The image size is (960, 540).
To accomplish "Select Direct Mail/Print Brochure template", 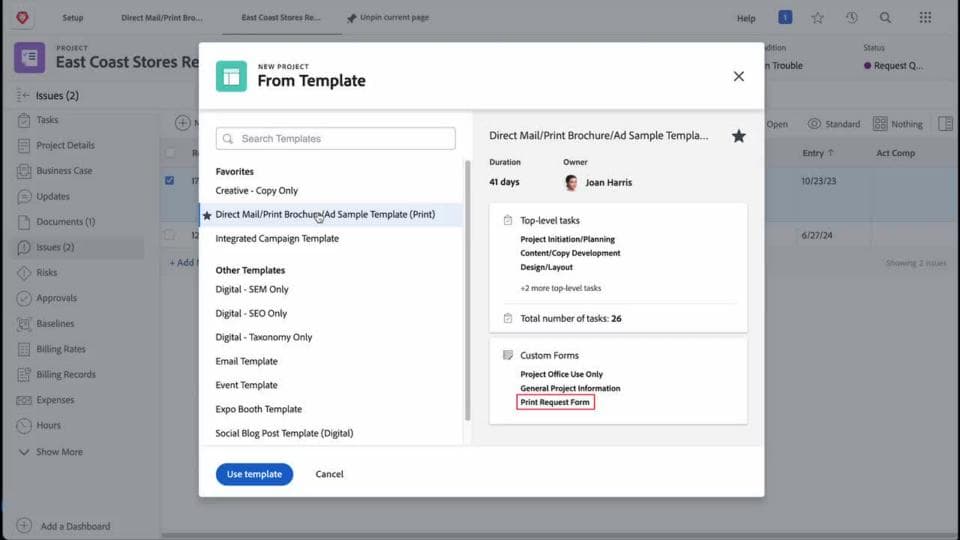I will click(331, 215).
